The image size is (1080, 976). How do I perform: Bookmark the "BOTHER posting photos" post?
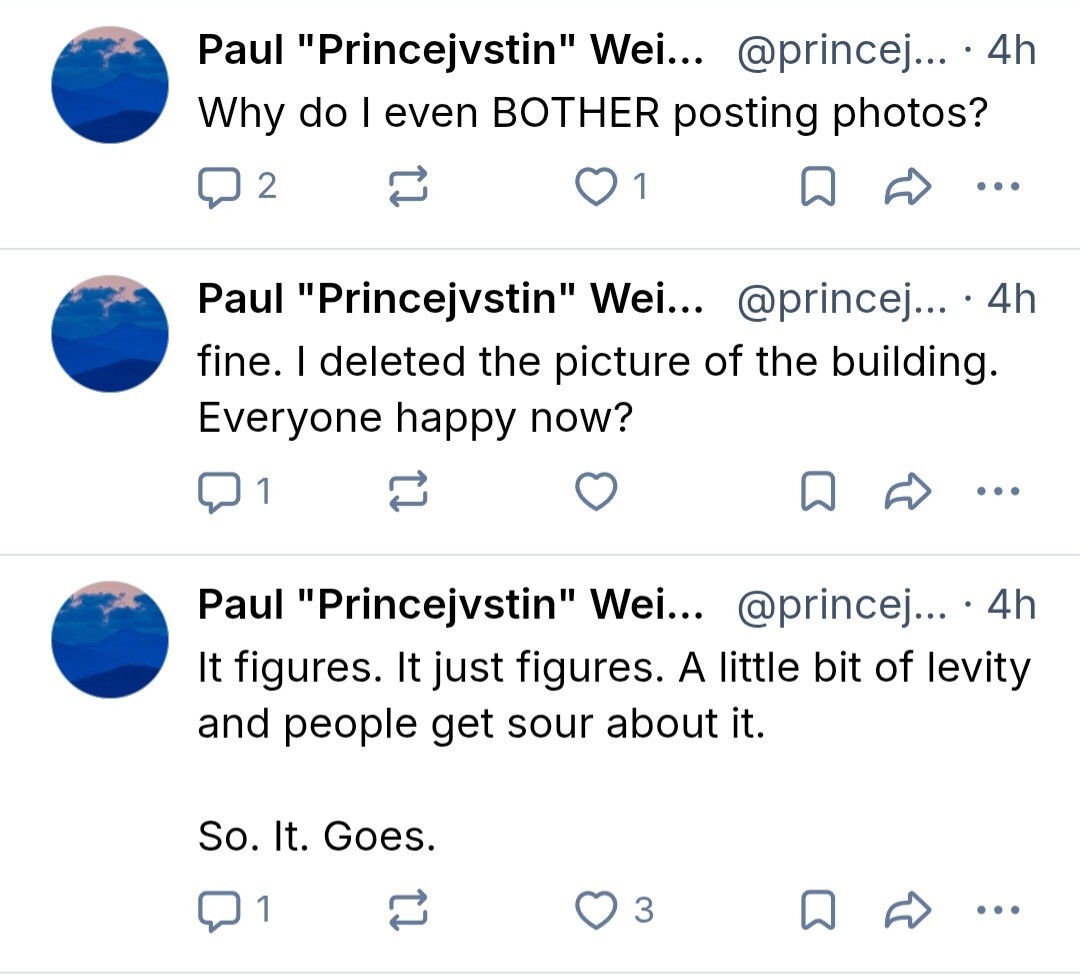point(818,187)
